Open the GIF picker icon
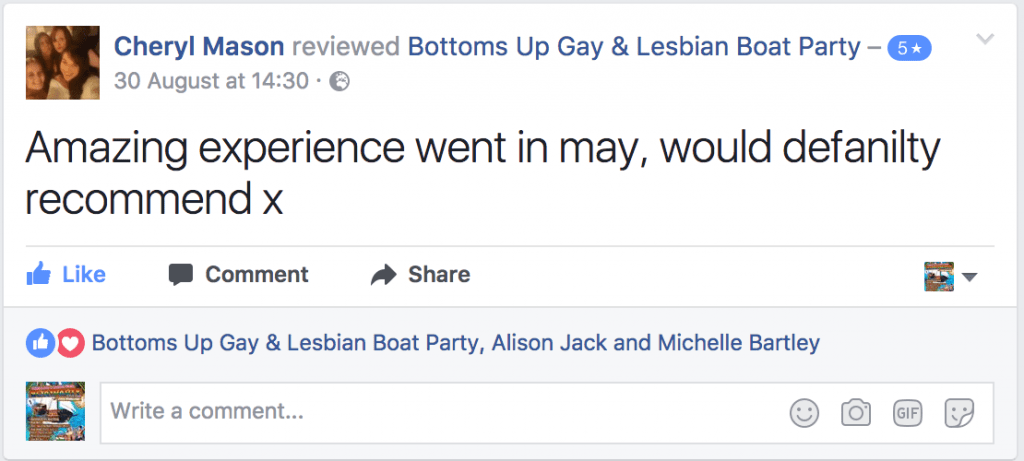The width and height of the screenshot is (1024, 461). pos(907,412)
